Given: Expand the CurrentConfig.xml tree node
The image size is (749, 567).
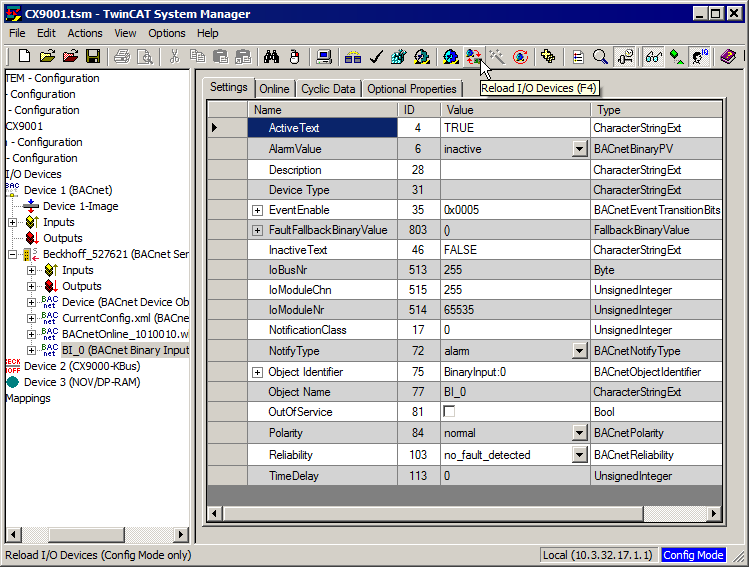Looking at the screenshot, I should click(32, 318).
